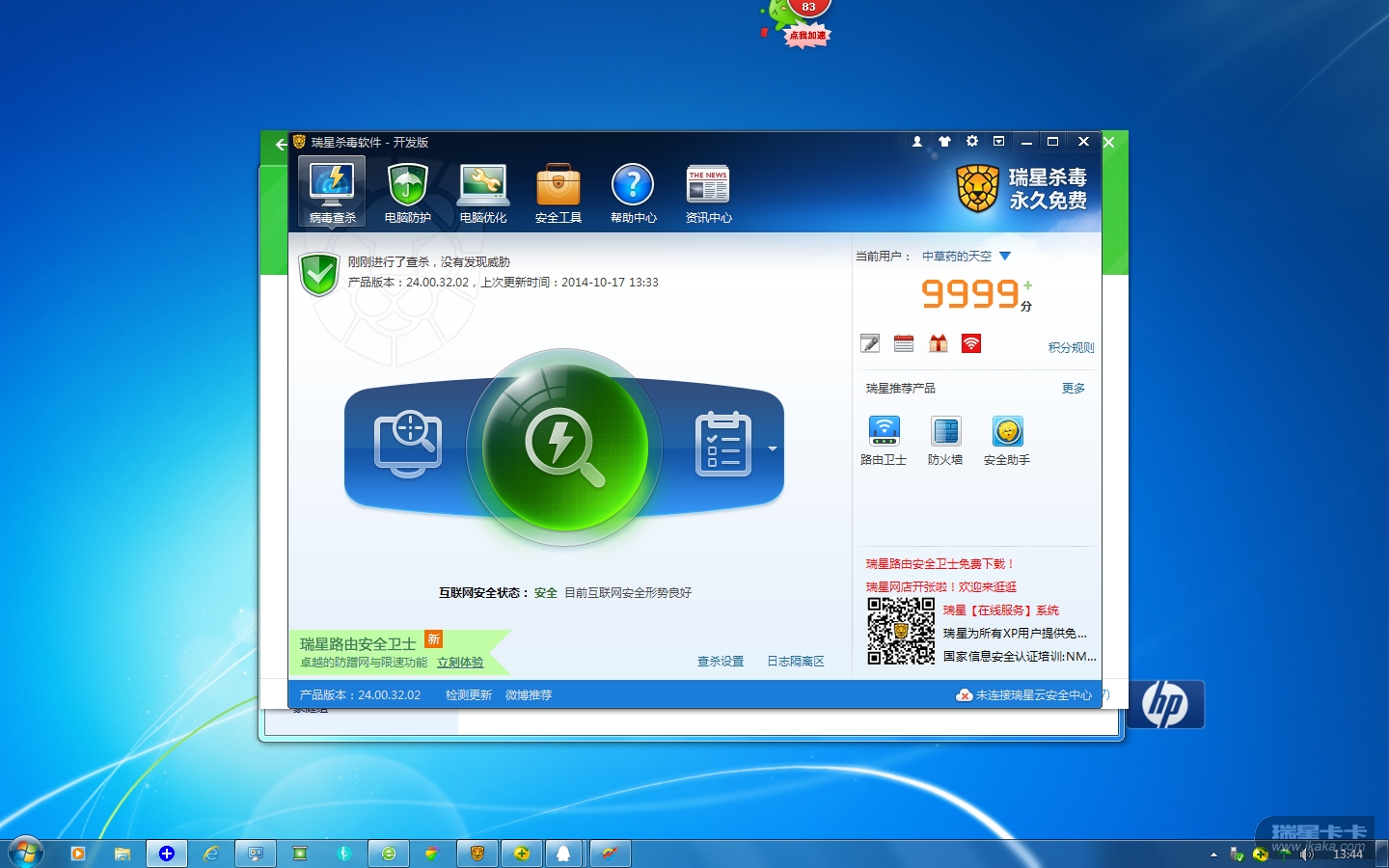The image size is (1389, 868).
Task: Open 查杀设置 scan settings
Action: tap(721, 662)
